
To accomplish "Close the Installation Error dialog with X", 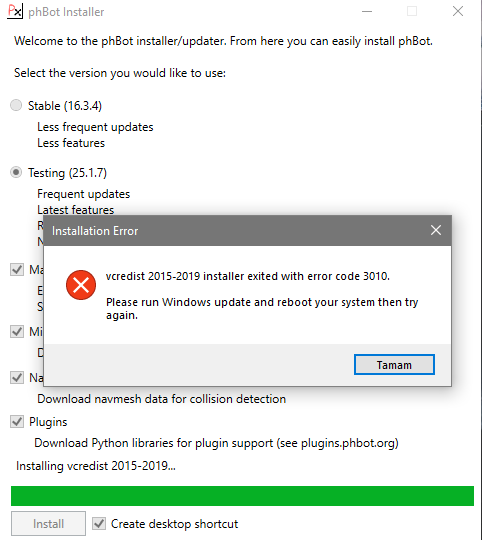I will pos(436,230).
